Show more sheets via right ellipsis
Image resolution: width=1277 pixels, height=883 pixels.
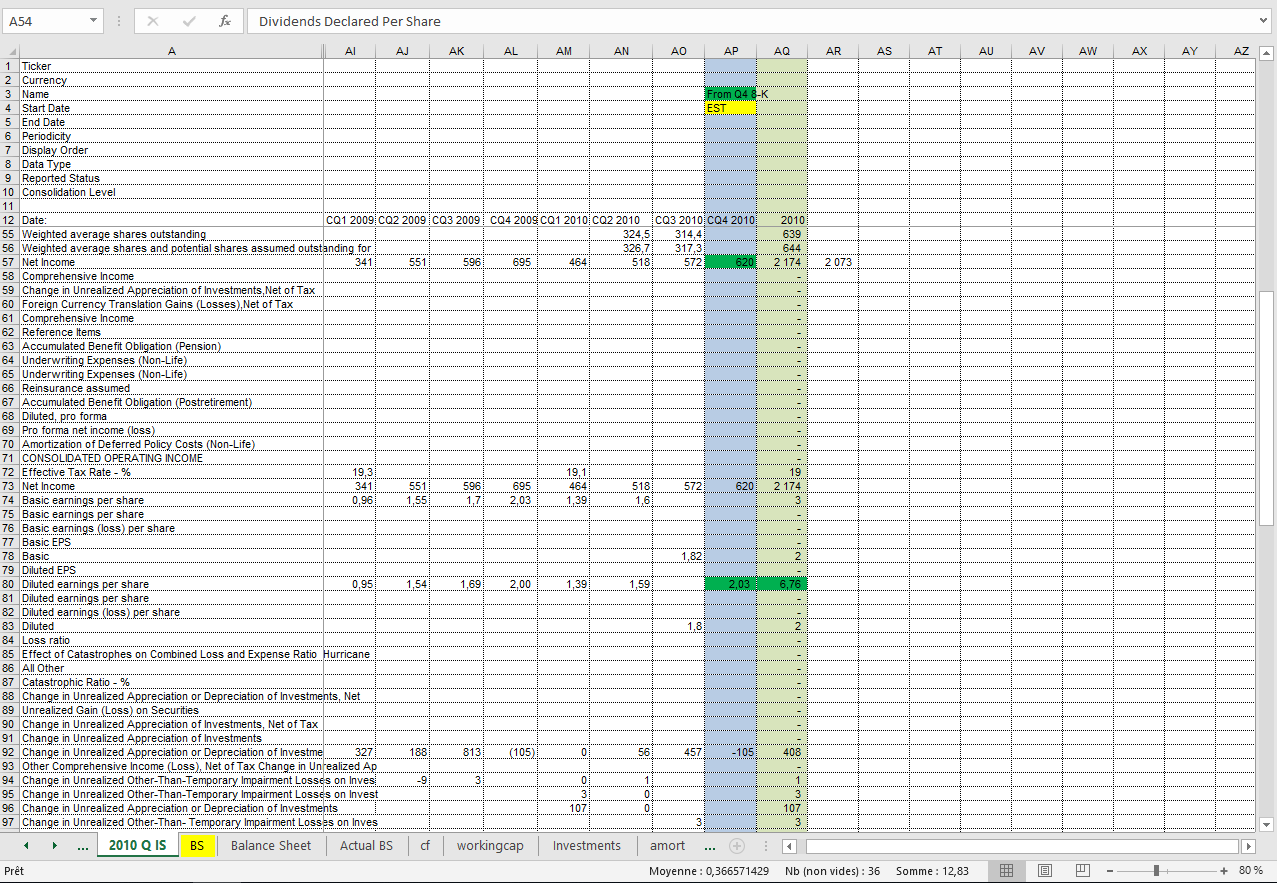click(x=710, y=846)
